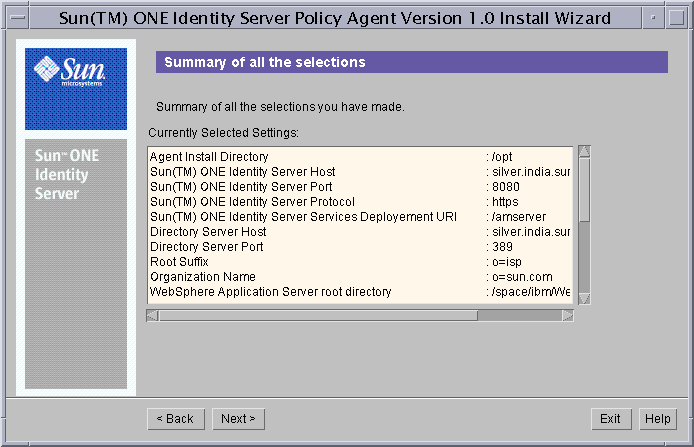The width and height of the screenshot is (694, 447).
Task: Click the 389 port value
Action: pyautogui.click(x=502, y=247)
